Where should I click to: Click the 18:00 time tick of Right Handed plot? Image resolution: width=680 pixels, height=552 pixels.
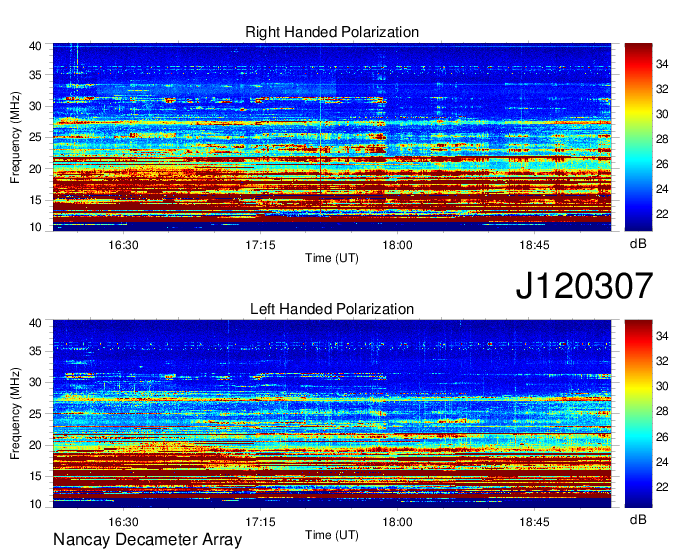click(x=397, y=245)
